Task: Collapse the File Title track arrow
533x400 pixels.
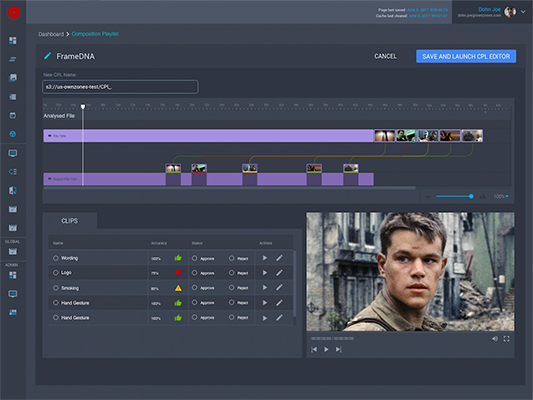Action: click(x=50, y=136)
